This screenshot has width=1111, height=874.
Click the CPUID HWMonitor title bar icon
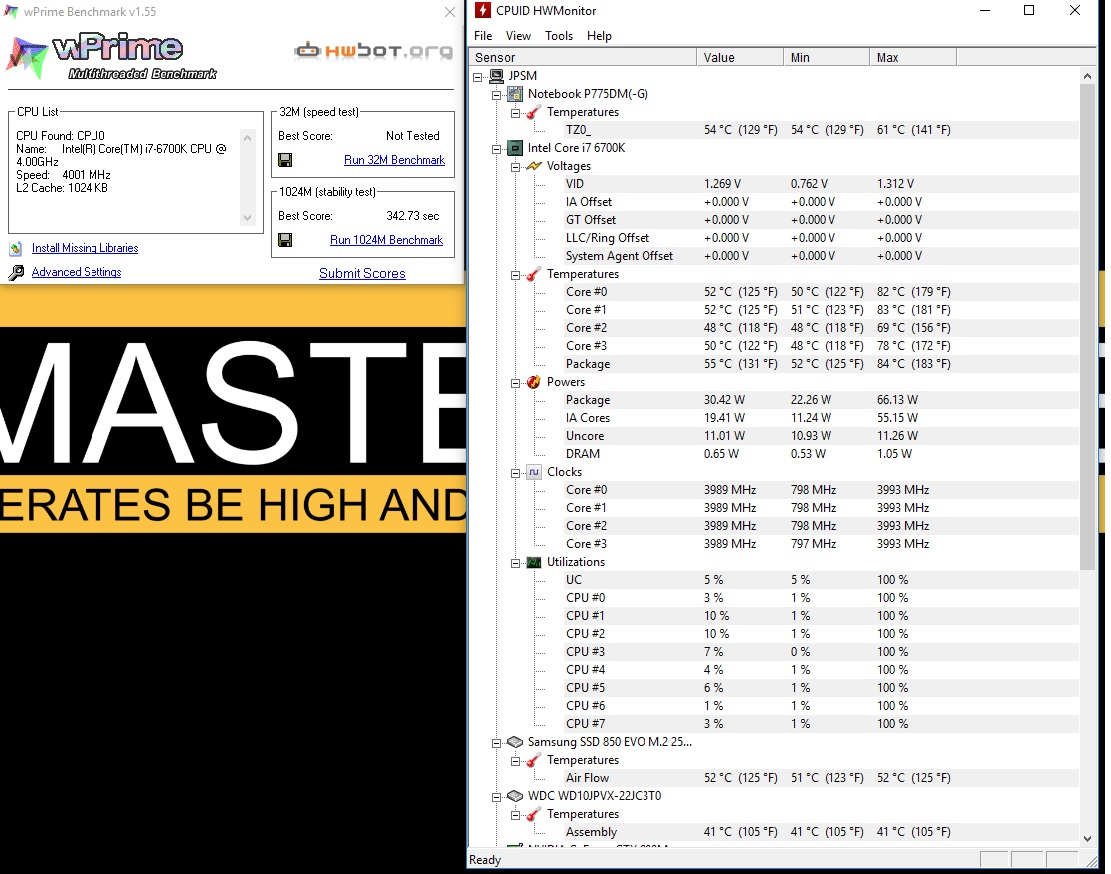[483, 11]
